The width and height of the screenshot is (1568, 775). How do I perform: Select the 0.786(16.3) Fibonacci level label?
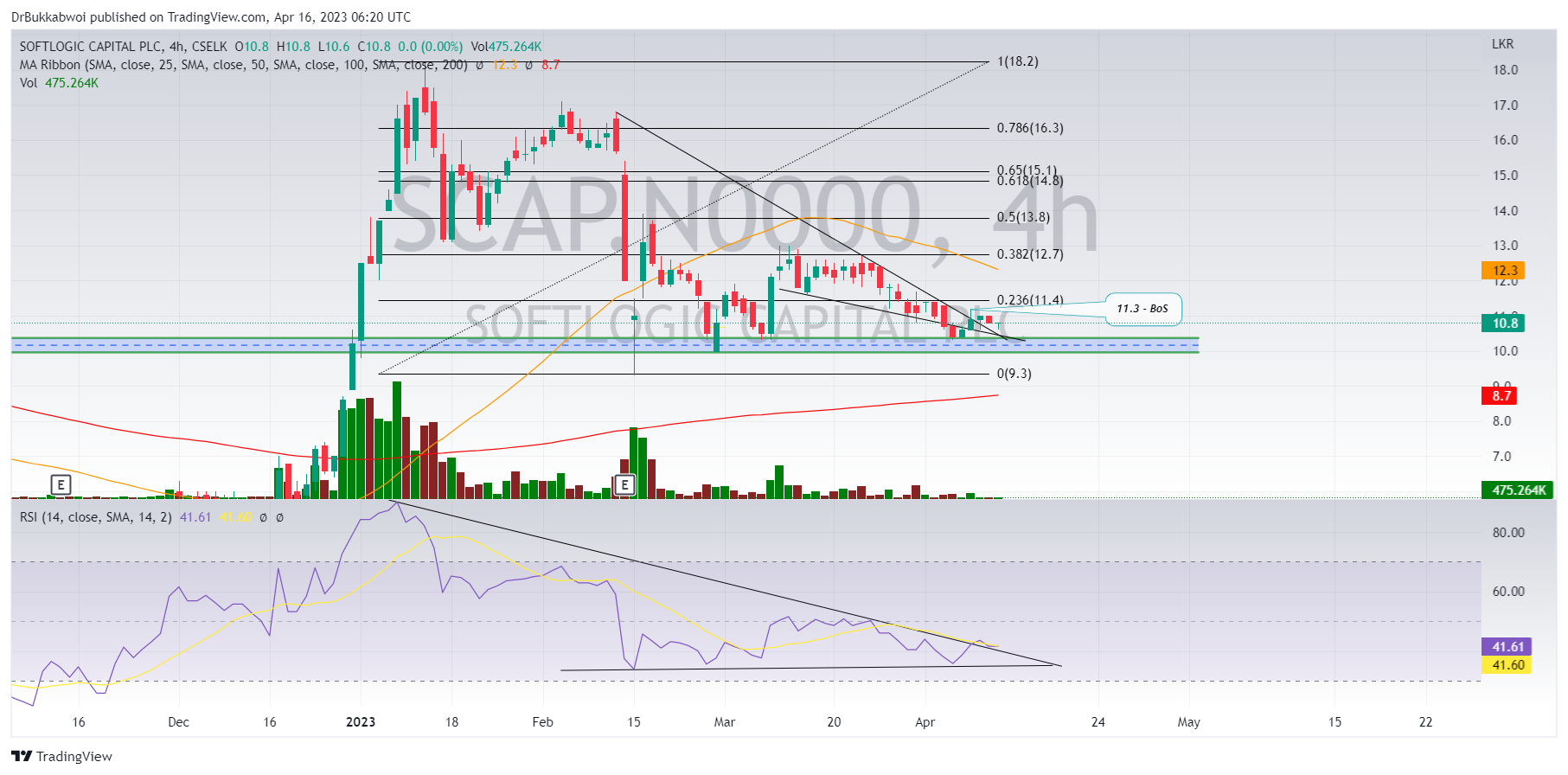pyautogui.click(x=1030, y=128)
